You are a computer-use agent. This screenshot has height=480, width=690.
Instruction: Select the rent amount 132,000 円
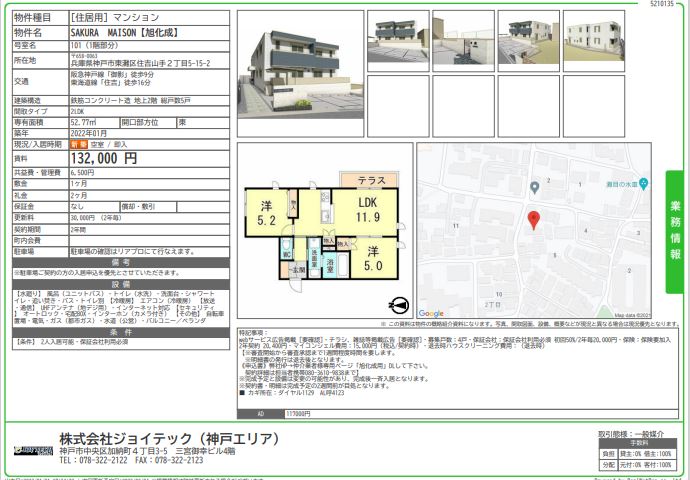click(104, 158)
